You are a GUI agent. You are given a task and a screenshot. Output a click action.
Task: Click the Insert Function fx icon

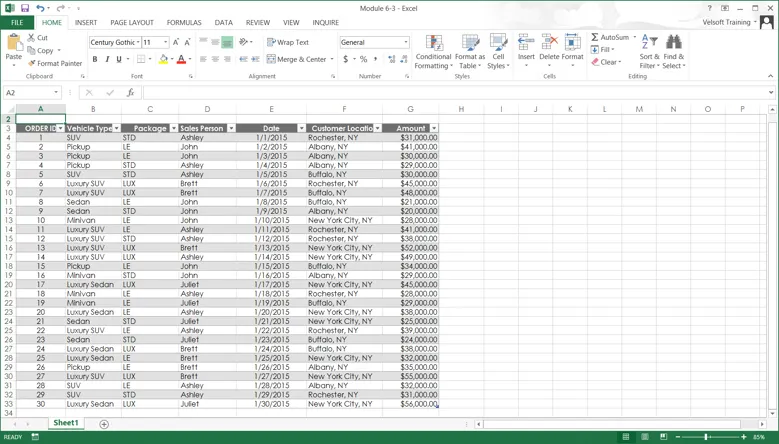click(130, 93)
